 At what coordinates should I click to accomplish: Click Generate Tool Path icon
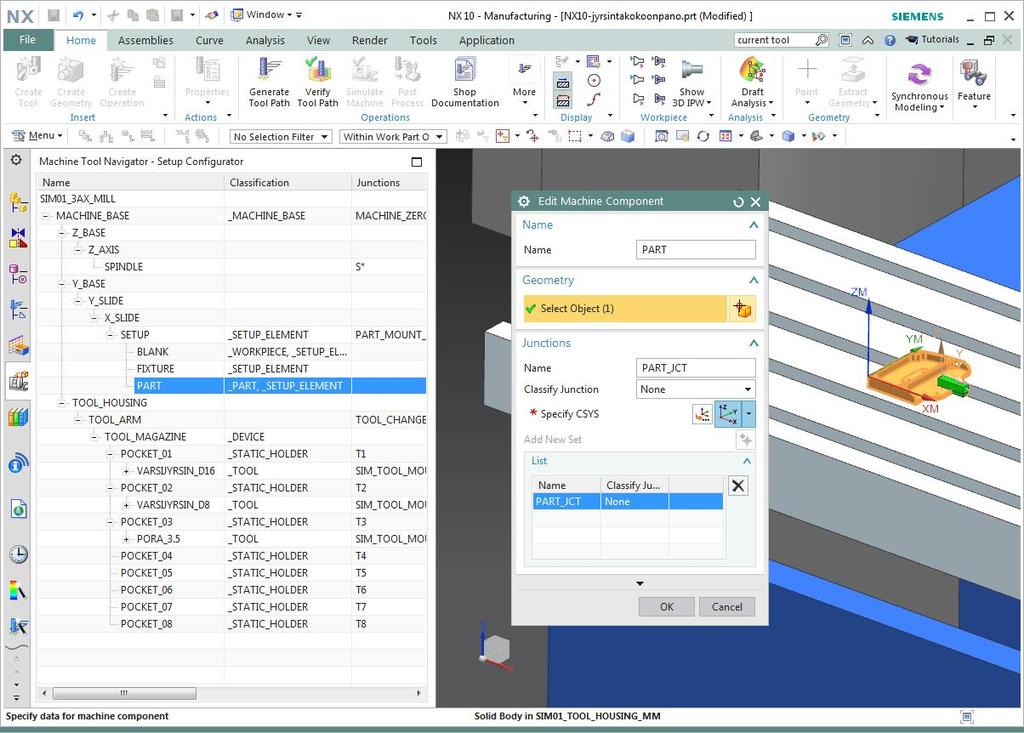pyautogui.click(x=268, y=70)
